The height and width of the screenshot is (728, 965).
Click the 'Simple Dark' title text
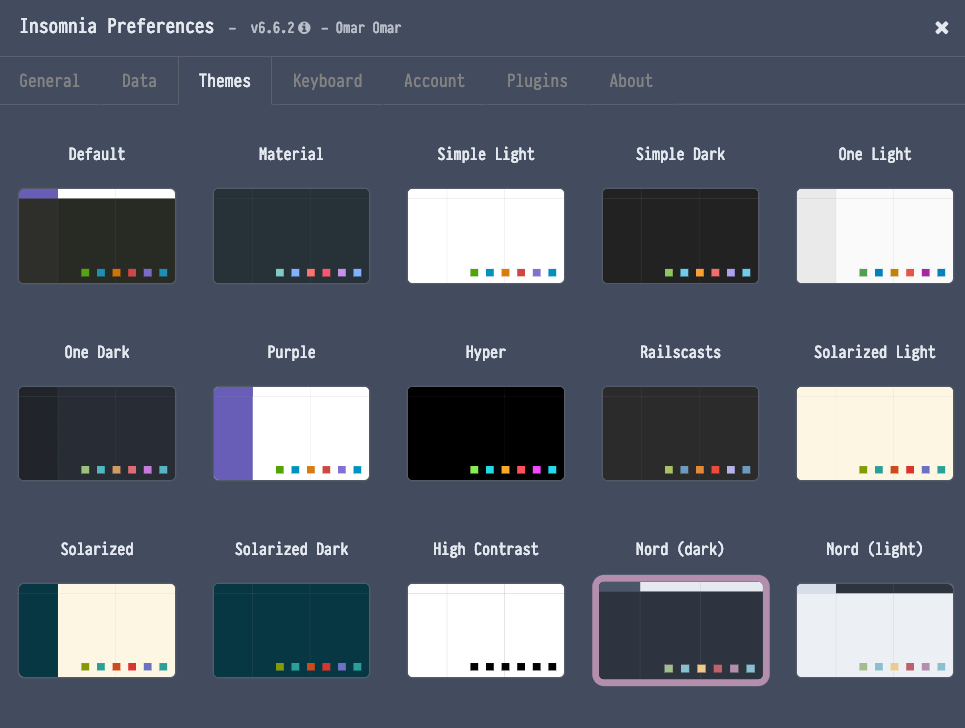coord(680,154)
